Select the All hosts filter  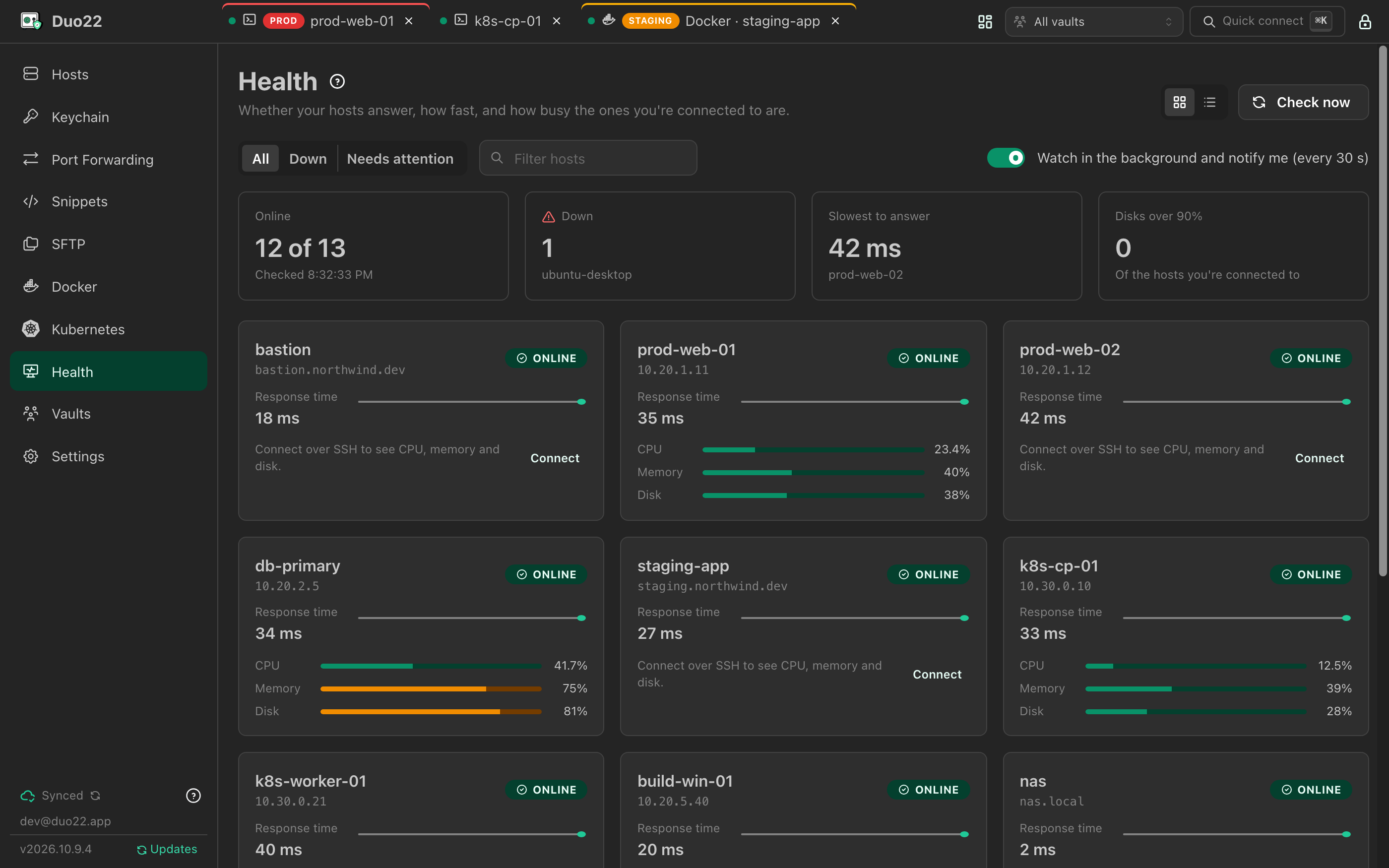[260, 158]
